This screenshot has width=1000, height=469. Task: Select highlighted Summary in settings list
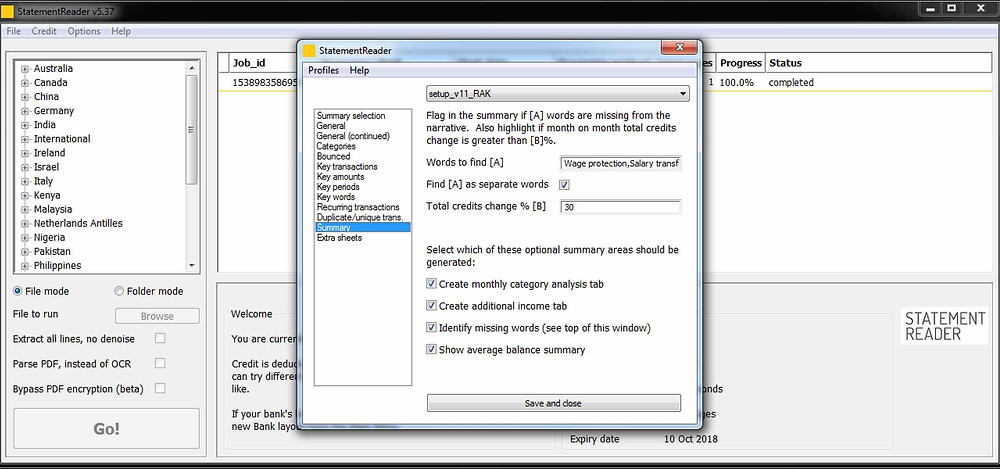[x=363, y=227]
